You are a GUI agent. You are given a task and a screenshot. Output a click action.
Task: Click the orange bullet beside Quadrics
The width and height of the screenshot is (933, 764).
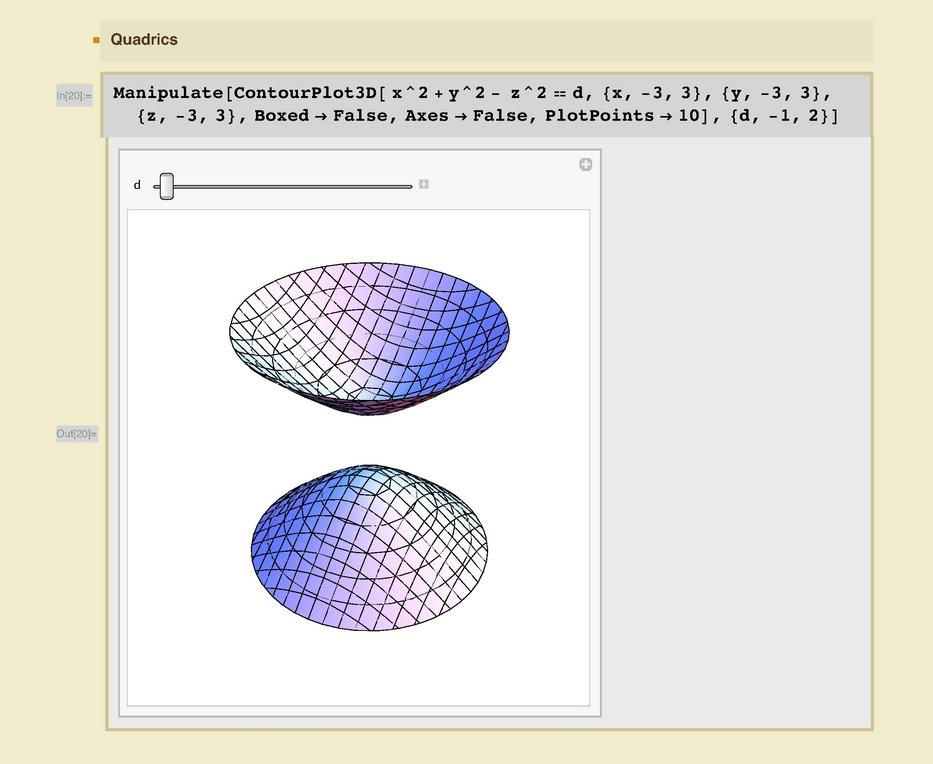click(97, 41)
